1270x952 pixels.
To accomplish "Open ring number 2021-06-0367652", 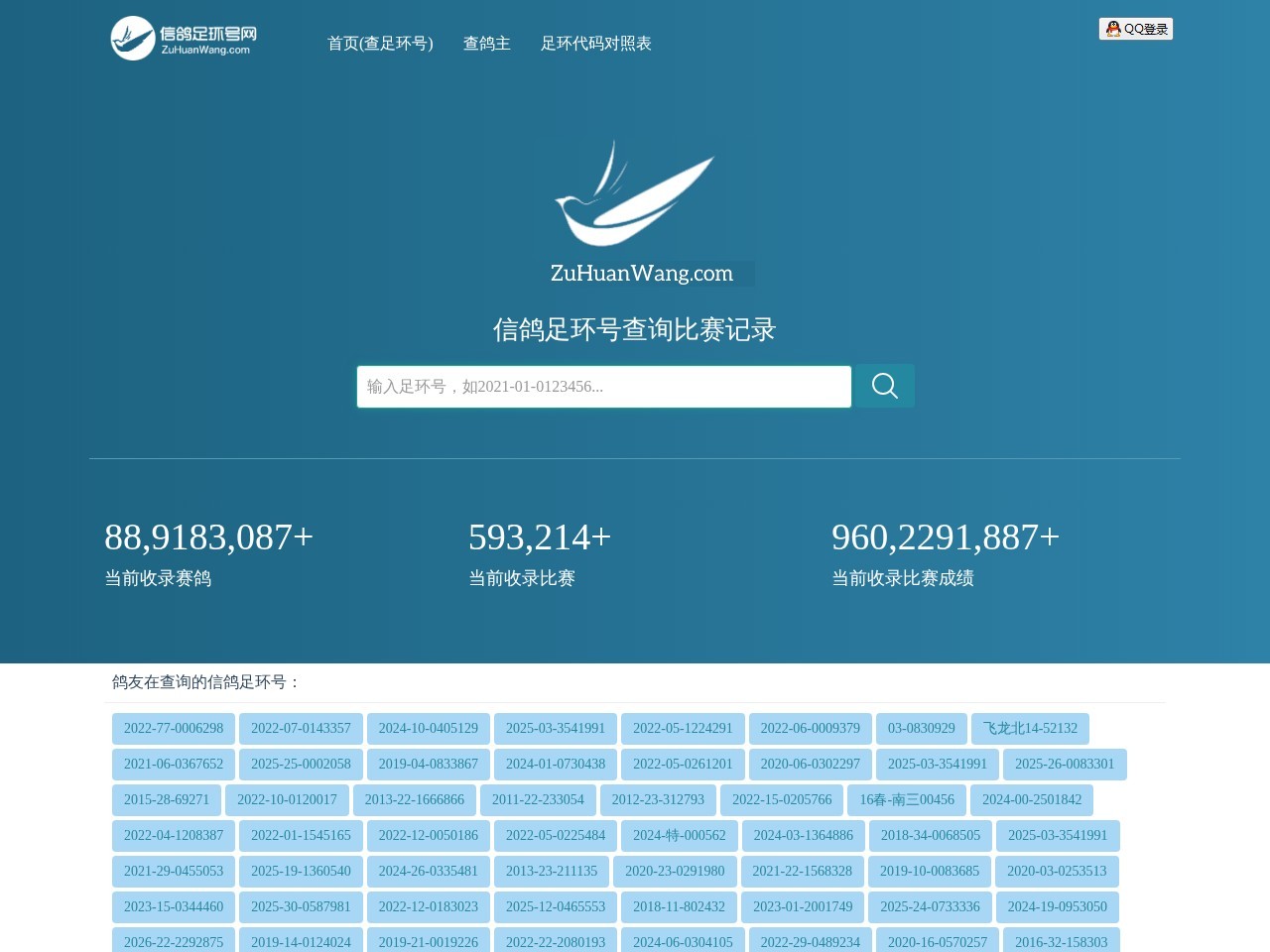I will [174, 765].
